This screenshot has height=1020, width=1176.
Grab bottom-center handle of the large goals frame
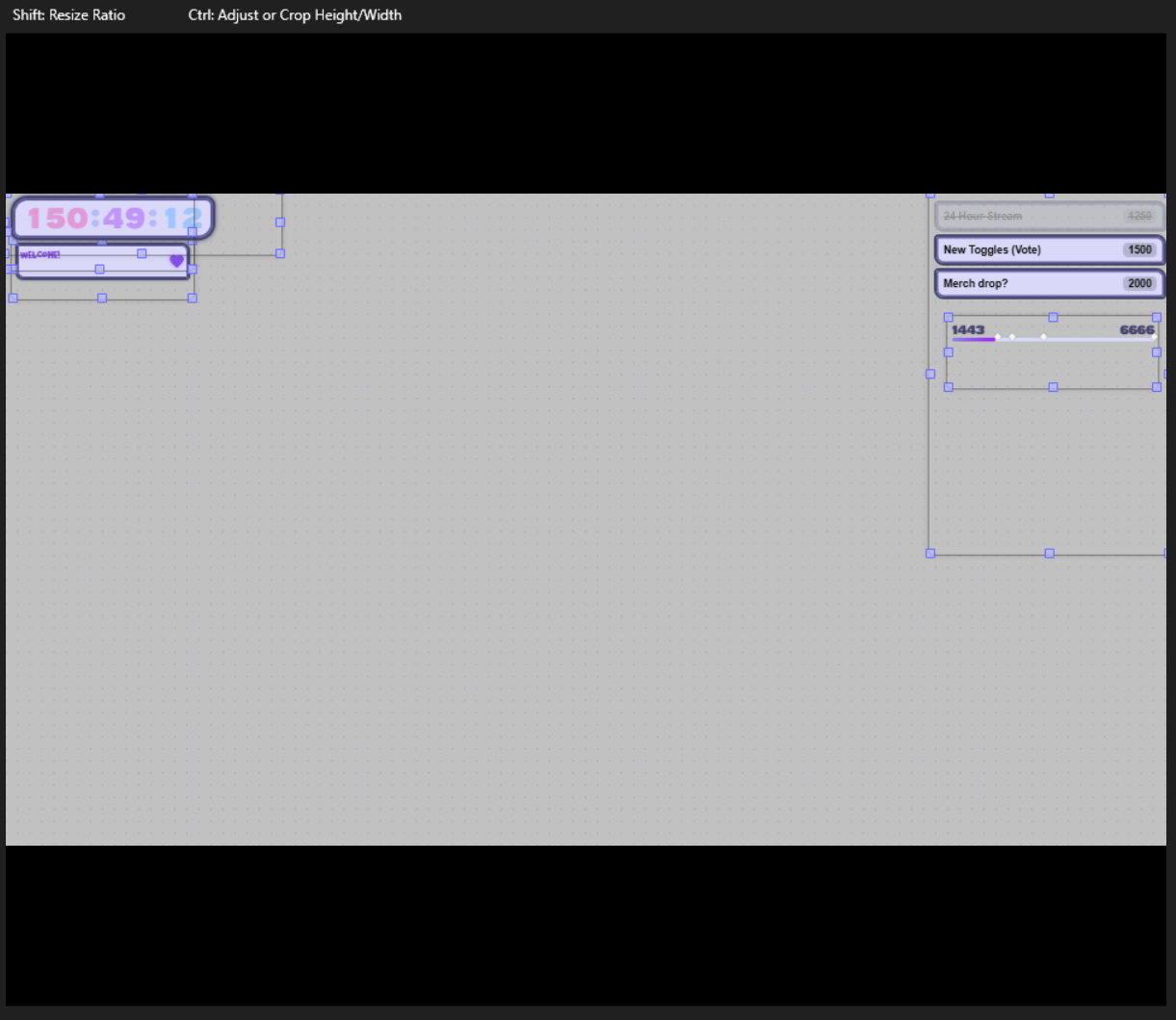point(1050,554)
